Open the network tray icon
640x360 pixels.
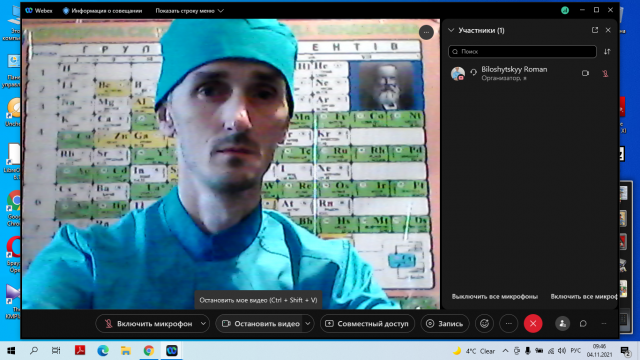click(551, 351)
